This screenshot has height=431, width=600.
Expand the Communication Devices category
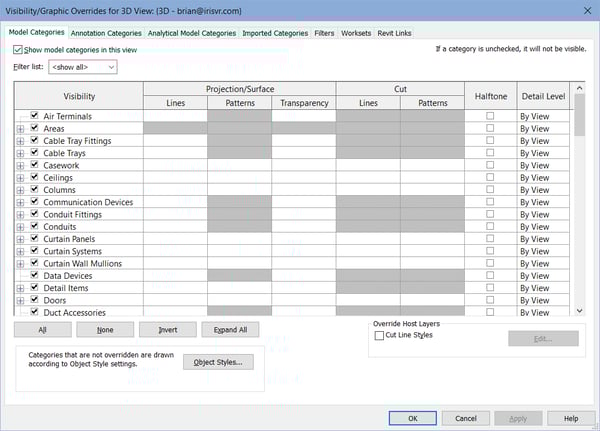[x=21, y=202]
